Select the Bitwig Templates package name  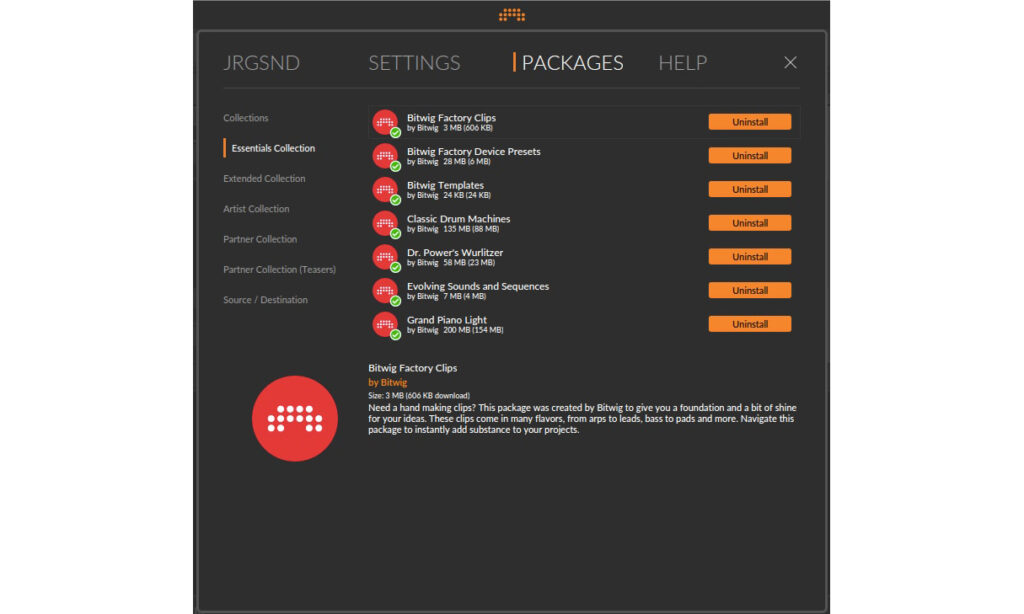coord(445,186)
